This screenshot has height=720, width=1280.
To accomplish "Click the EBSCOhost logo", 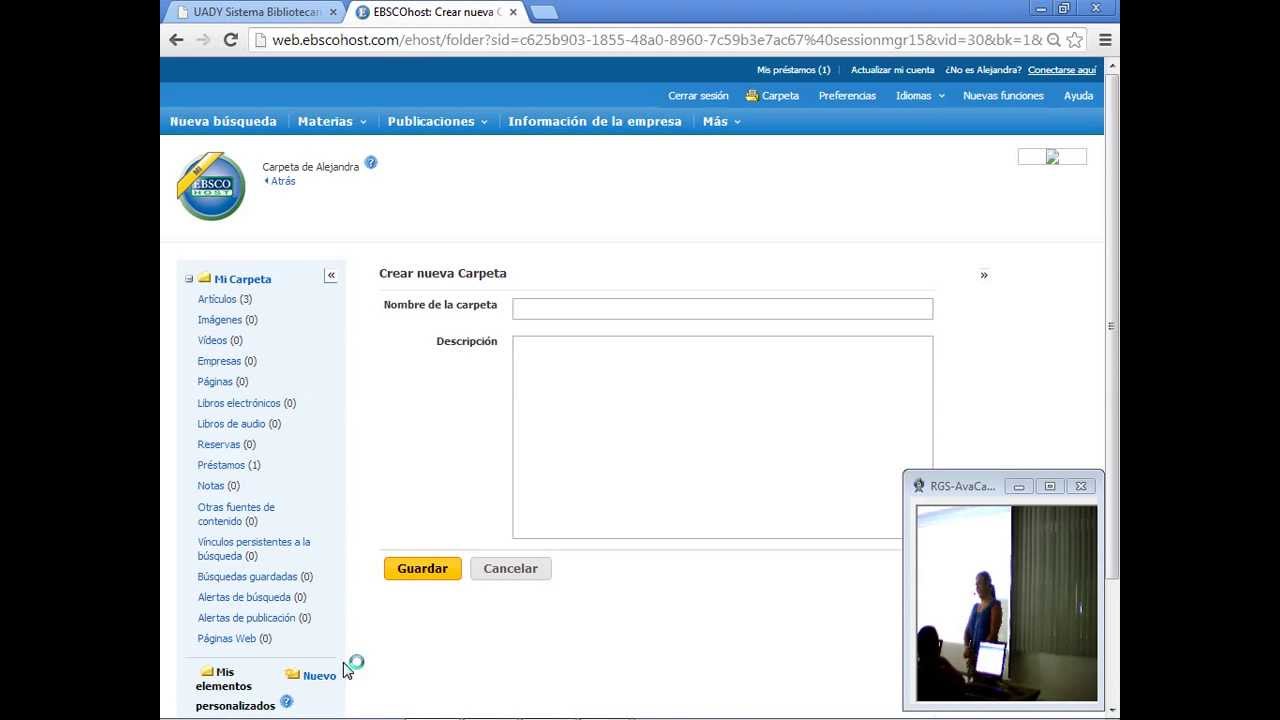I will pyautogui.click(x=211, y=185).
